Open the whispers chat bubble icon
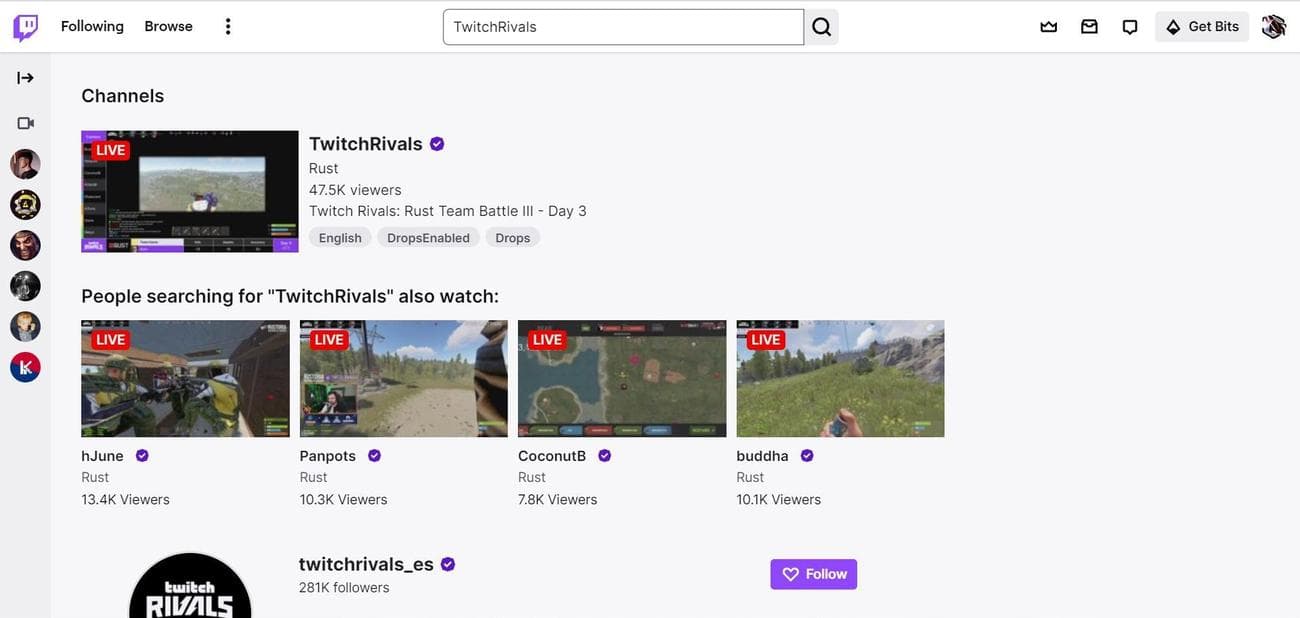Image resolution: width=1300 pixels, height=618 pixels. 1130,27
